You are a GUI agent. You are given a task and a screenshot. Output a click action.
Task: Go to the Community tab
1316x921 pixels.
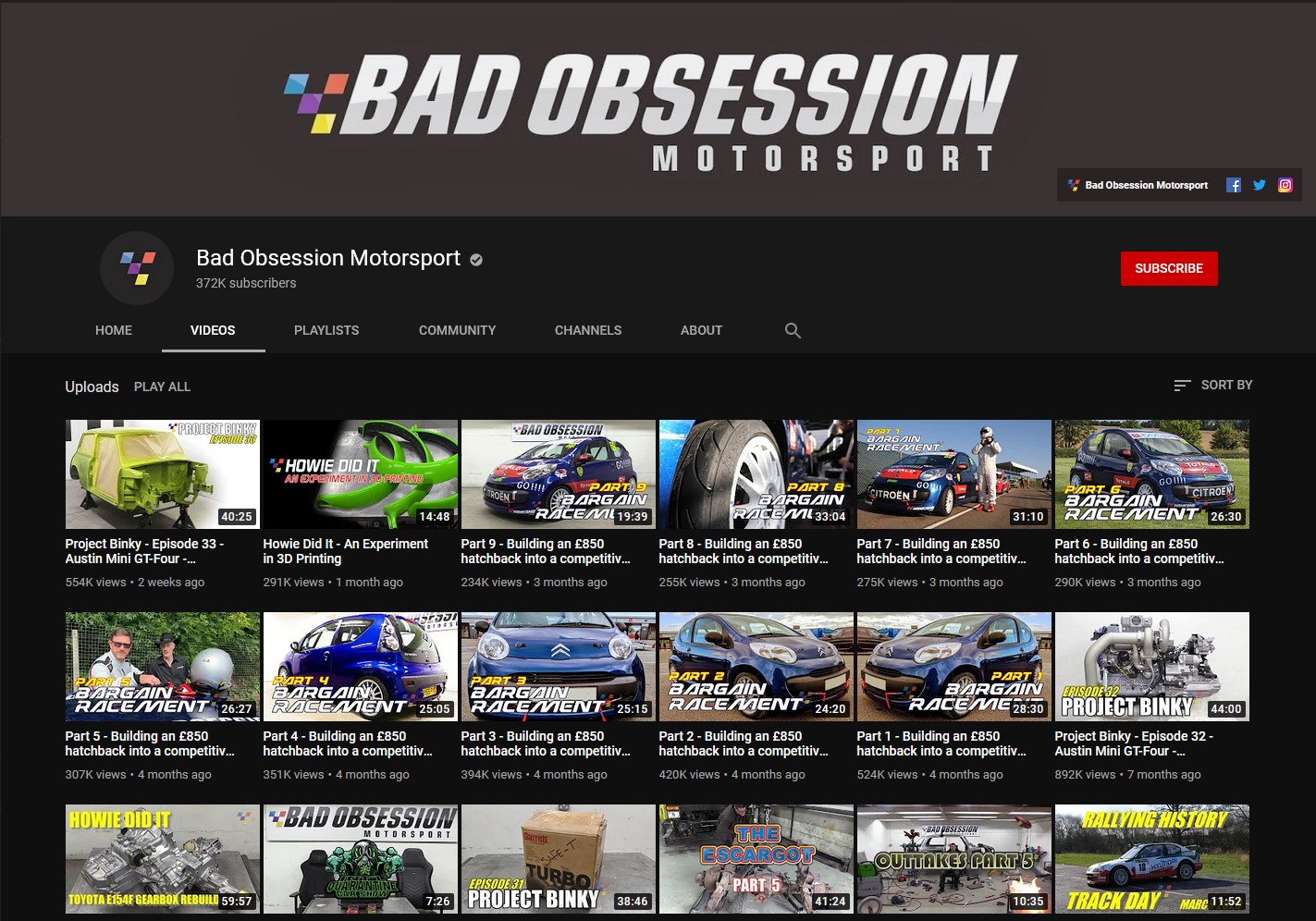click(457, 330)
